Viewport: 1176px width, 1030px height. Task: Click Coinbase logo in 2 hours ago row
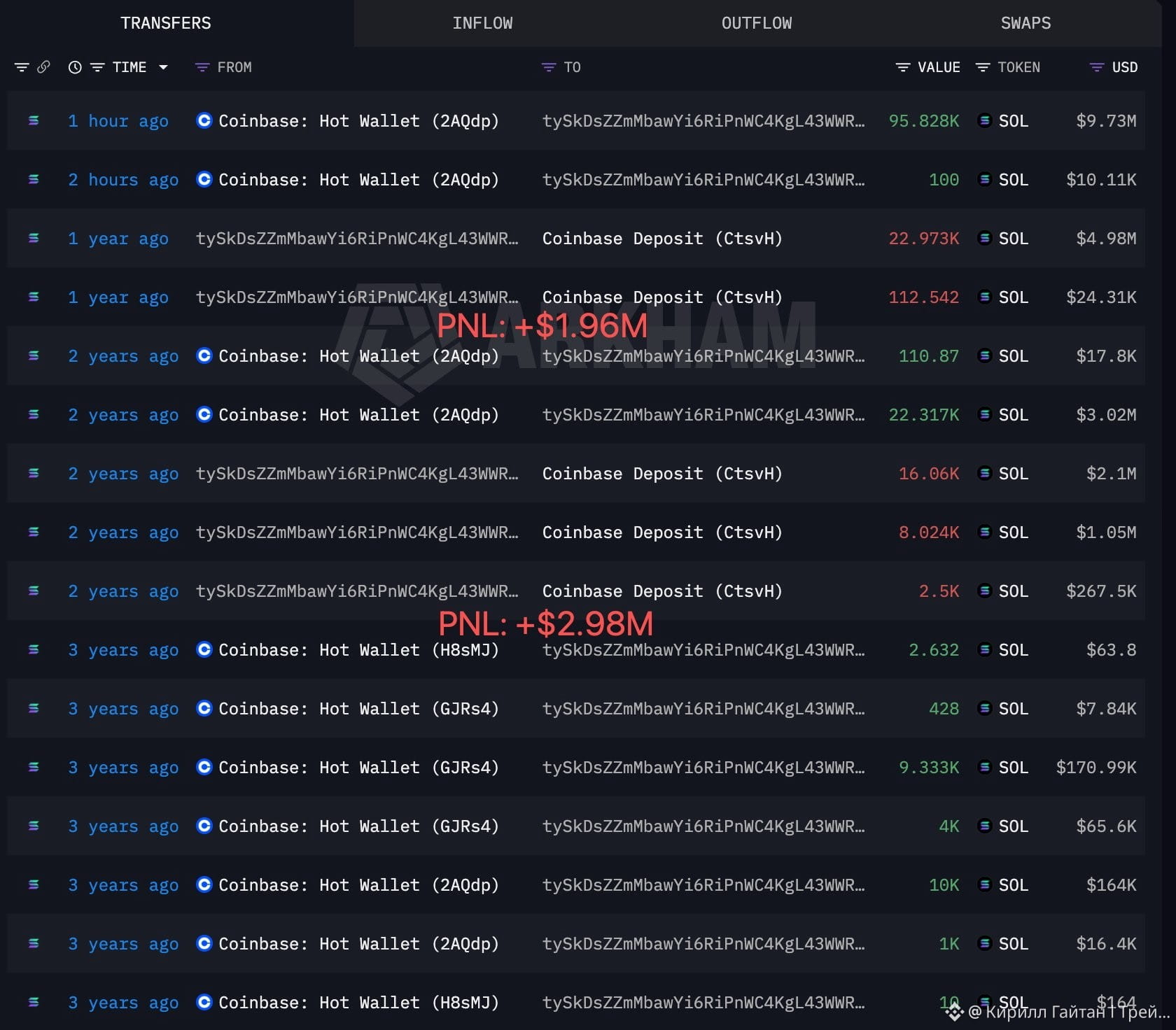(x=204, y=179)
